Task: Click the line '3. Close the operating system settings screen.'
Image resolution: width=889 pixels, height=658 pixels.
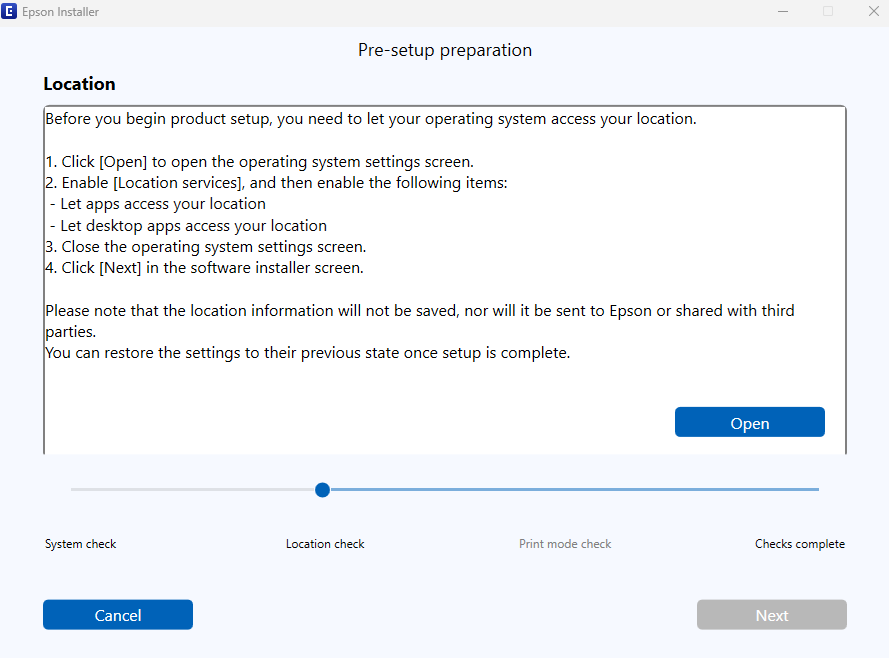Action: point(206,247)
